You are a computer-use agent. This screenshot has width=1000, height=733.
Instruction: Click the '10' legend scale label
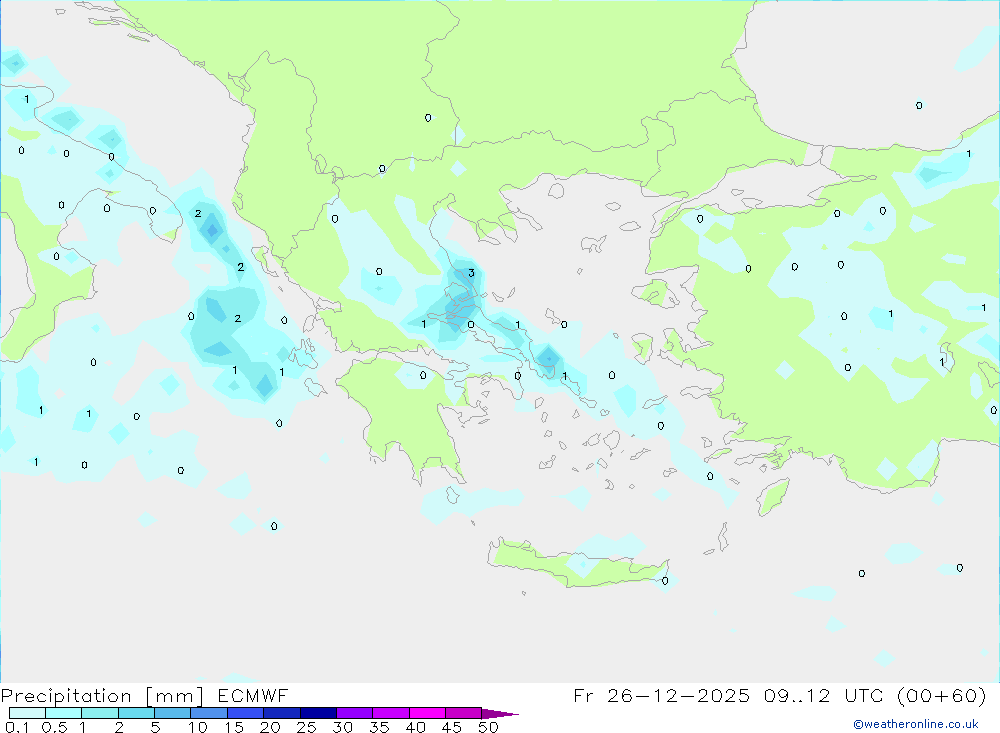[198, 727]
